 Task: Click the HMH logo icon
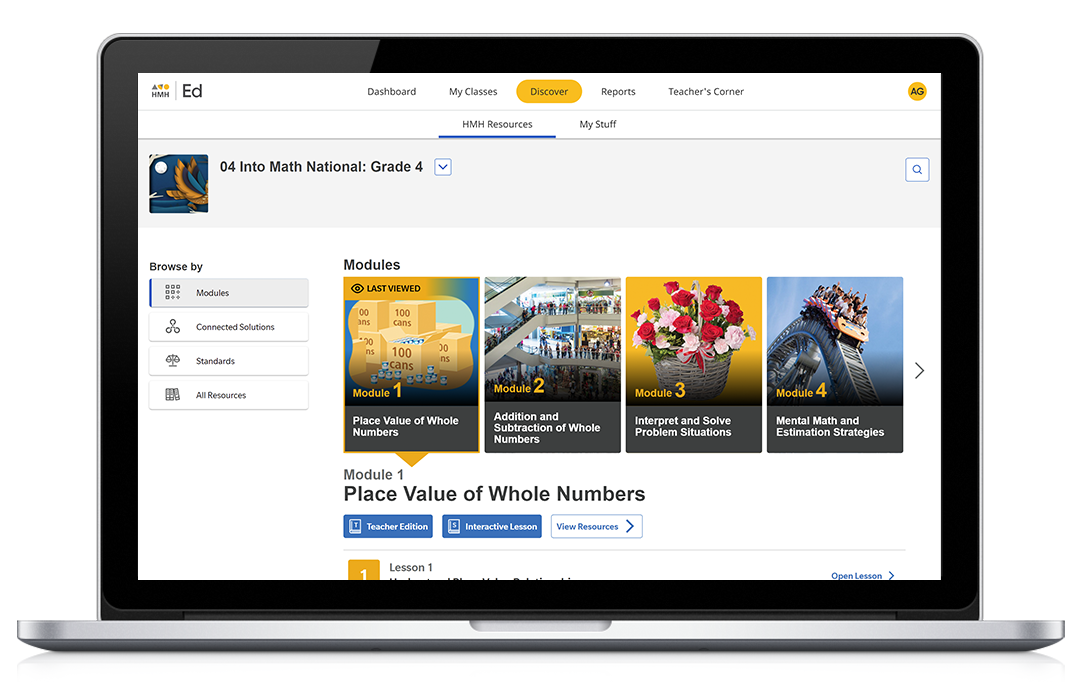click(x=160, y=91)
